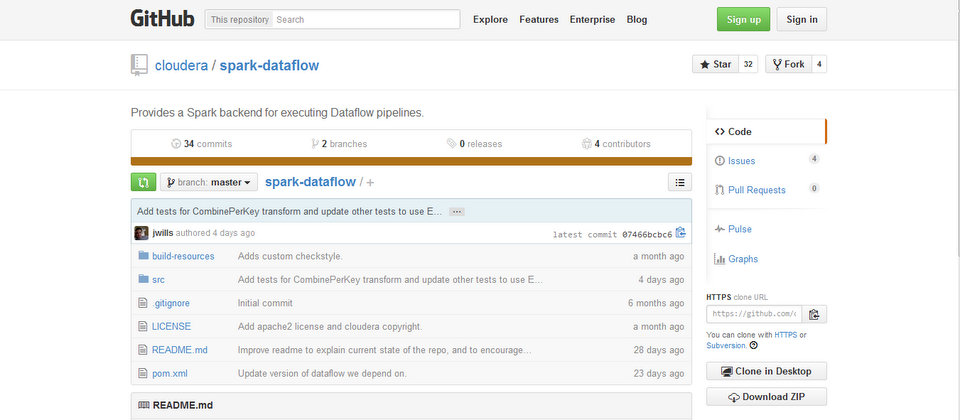Image resolution: width=960 pixels, height=420 pixels.
Task: Copy the latest commit SHA to clipboard
Action: 681,233
